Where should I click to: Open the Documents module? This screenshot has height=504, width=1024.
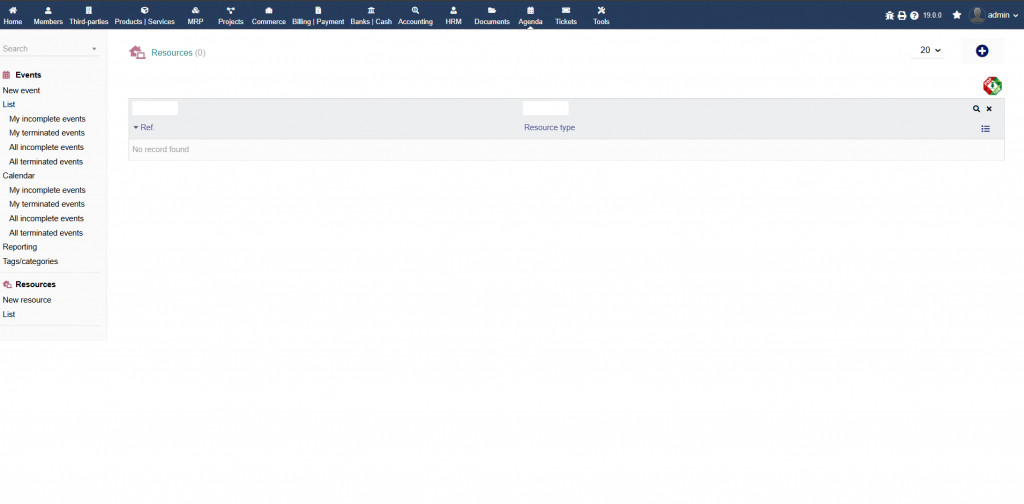[492, 16]
